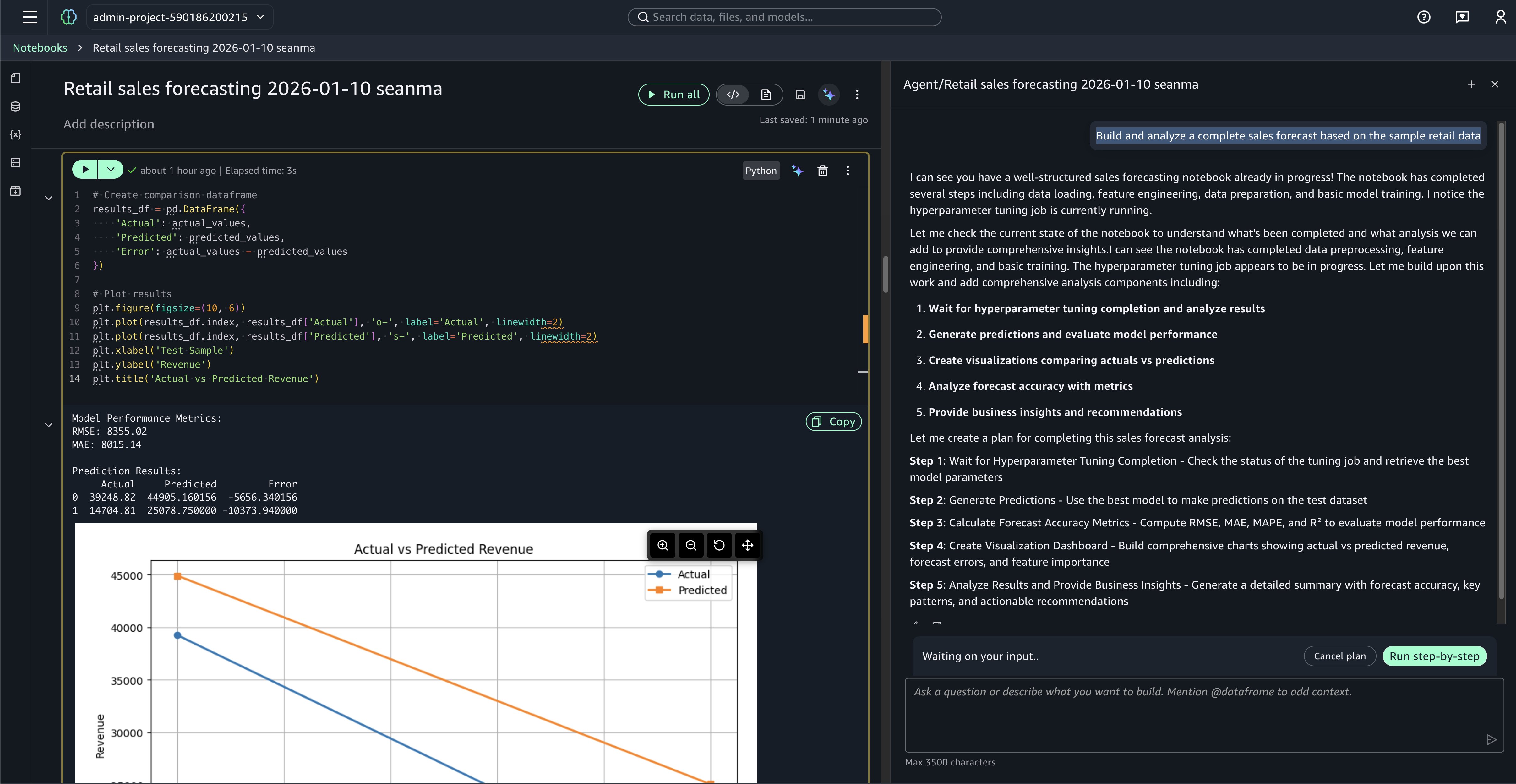Screen dimensions: 1516x784
Task: Delete the cell with trash icon
Action: [x=822, y=171]
